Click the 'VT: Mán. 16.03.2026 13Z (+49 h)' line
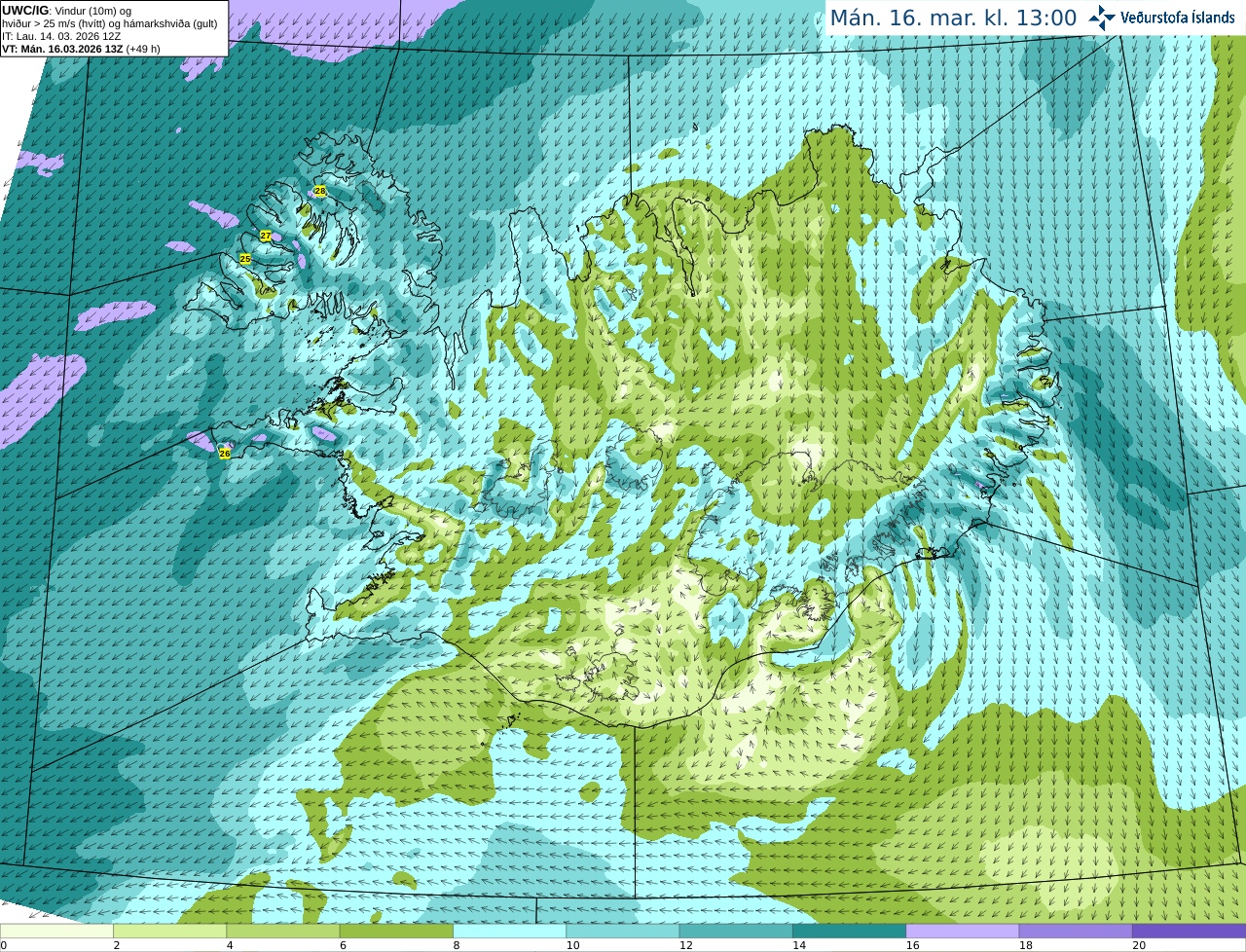Screen dimensions: 1246x952 coord(81,49)
